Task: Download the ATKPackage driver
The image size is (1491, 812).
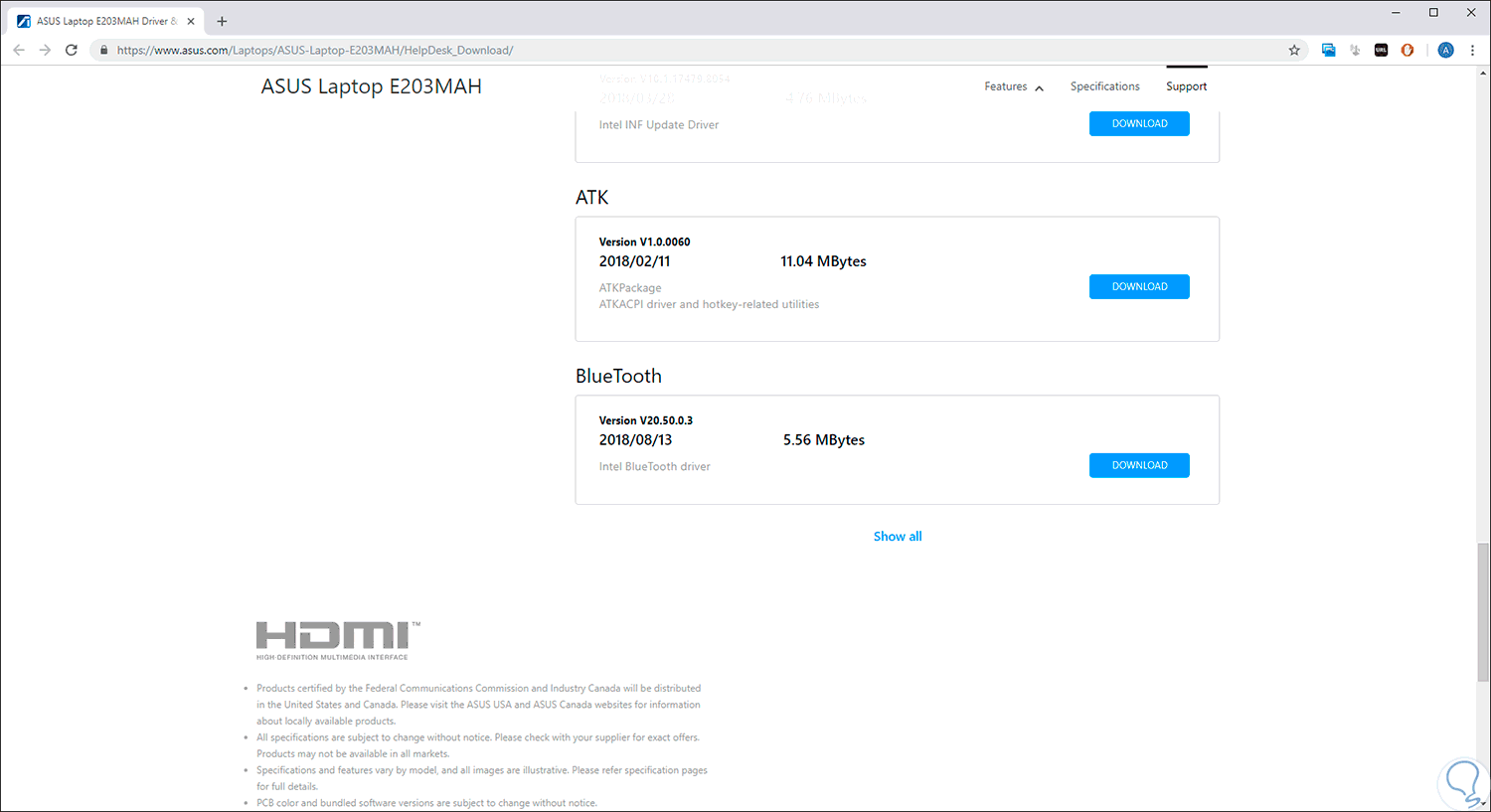Action: 1139,286
